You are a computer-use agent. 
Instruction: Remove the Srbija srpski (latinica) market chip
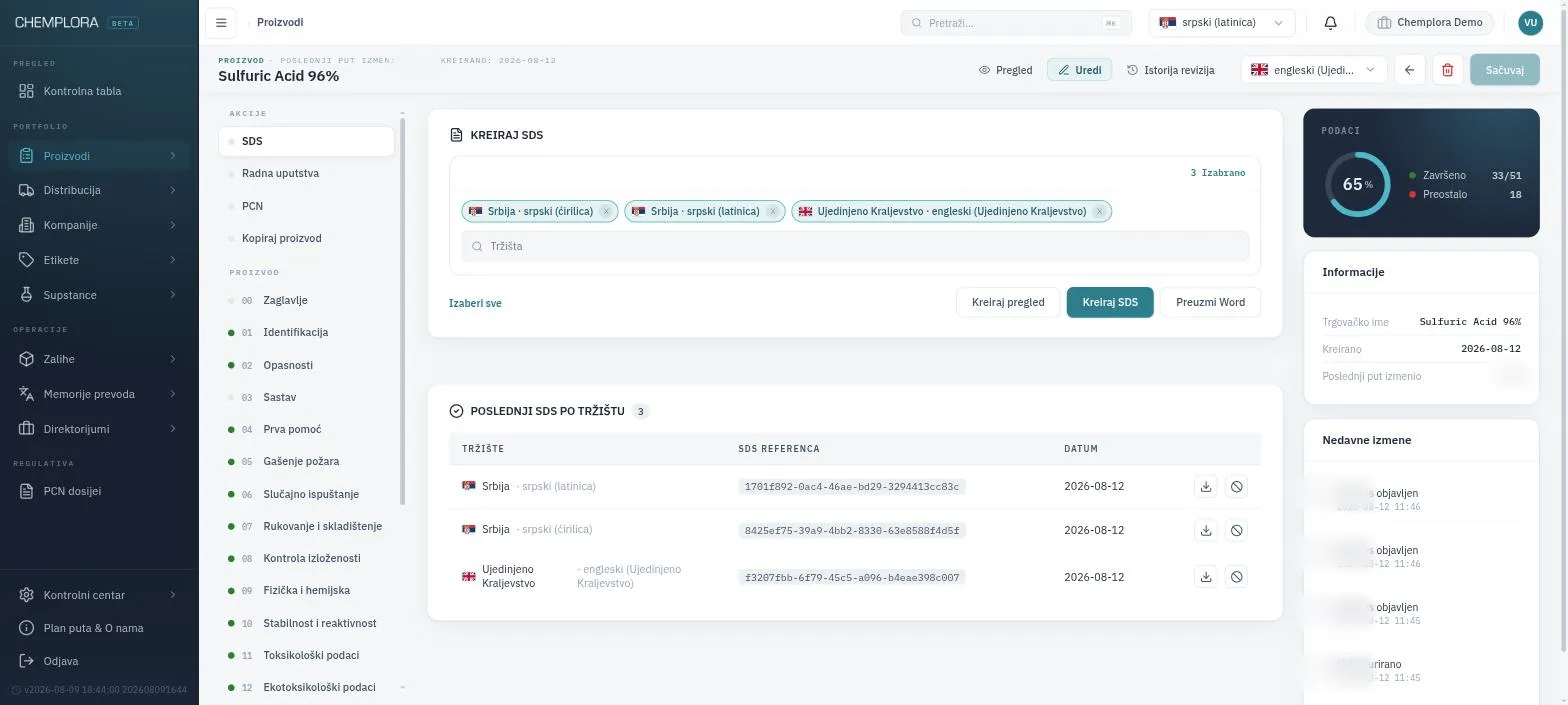pyautogui.click(x=773, y=212)
